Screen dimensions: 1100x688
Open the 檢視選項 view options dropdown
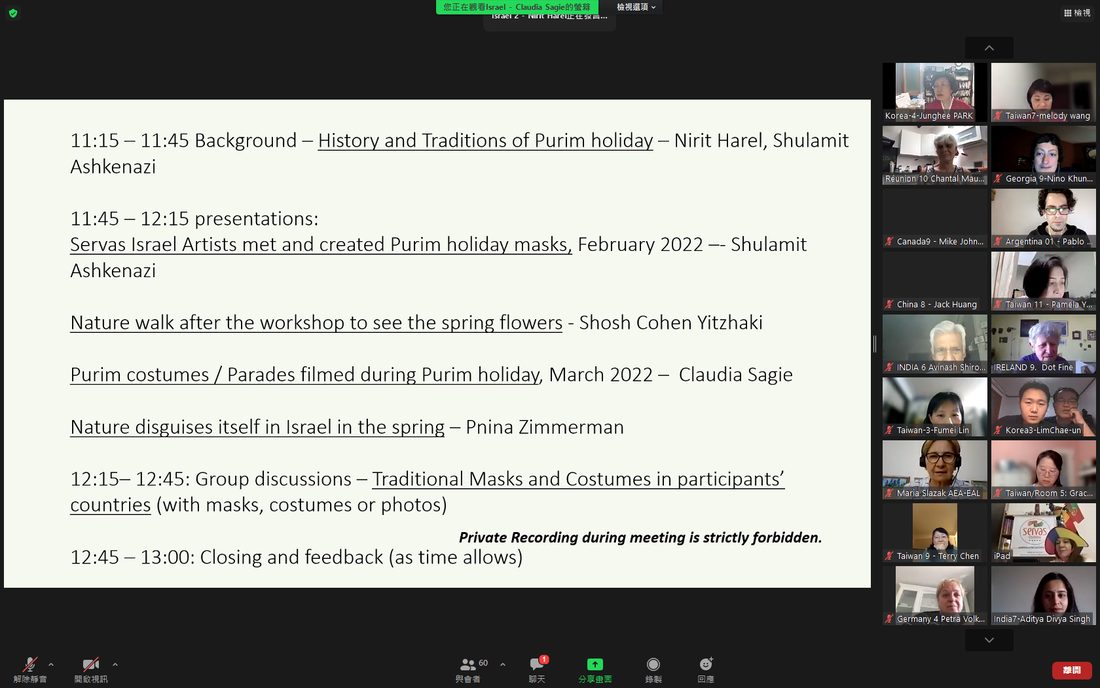636,7
